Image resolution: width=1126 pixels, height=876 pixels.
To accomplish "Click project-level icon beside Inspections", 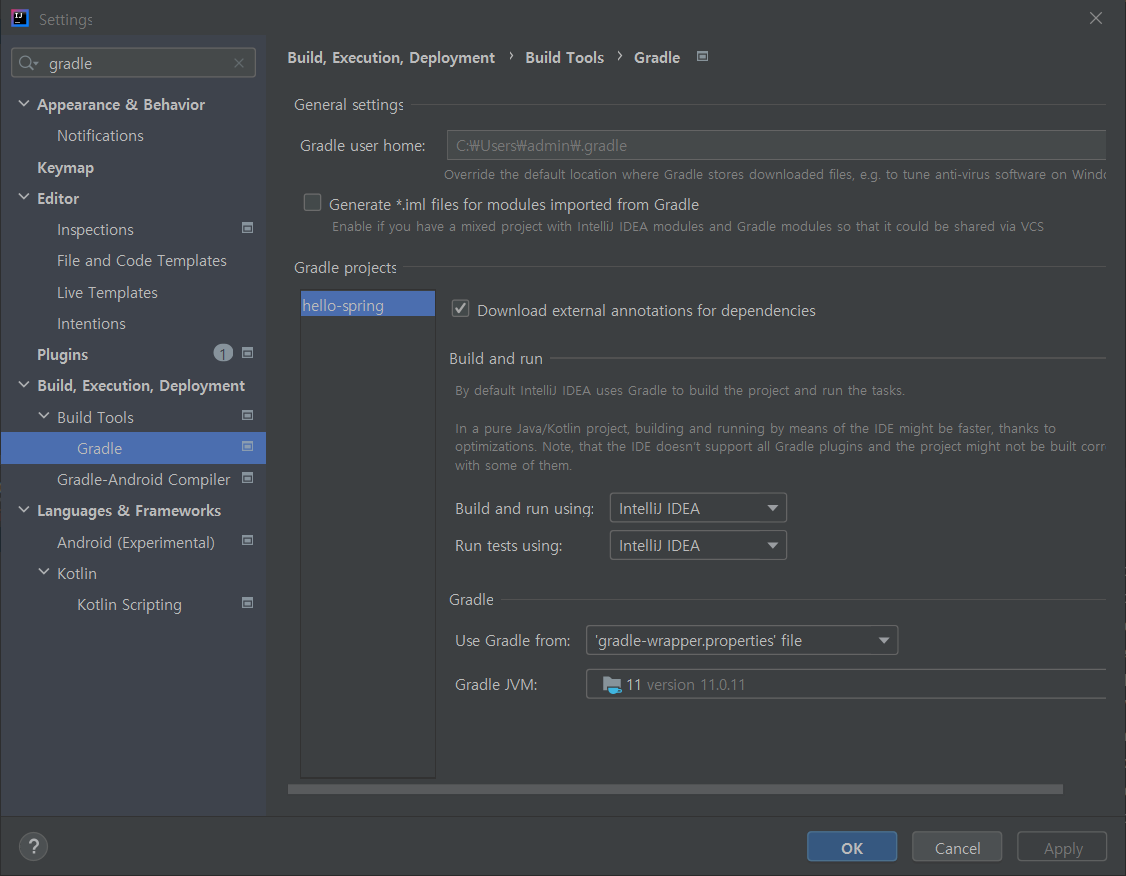I will pos(247,228).
